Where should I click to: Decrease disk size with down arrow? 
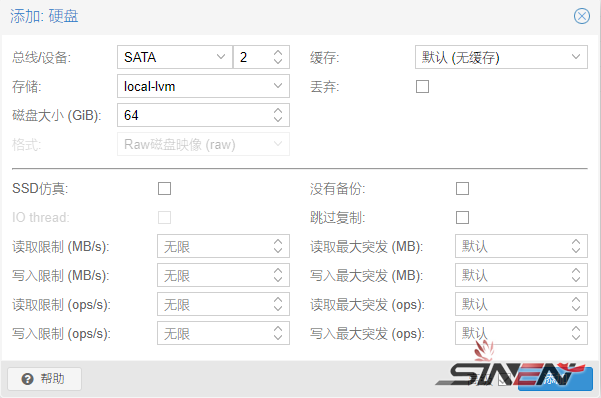click(x=278, y=120)
